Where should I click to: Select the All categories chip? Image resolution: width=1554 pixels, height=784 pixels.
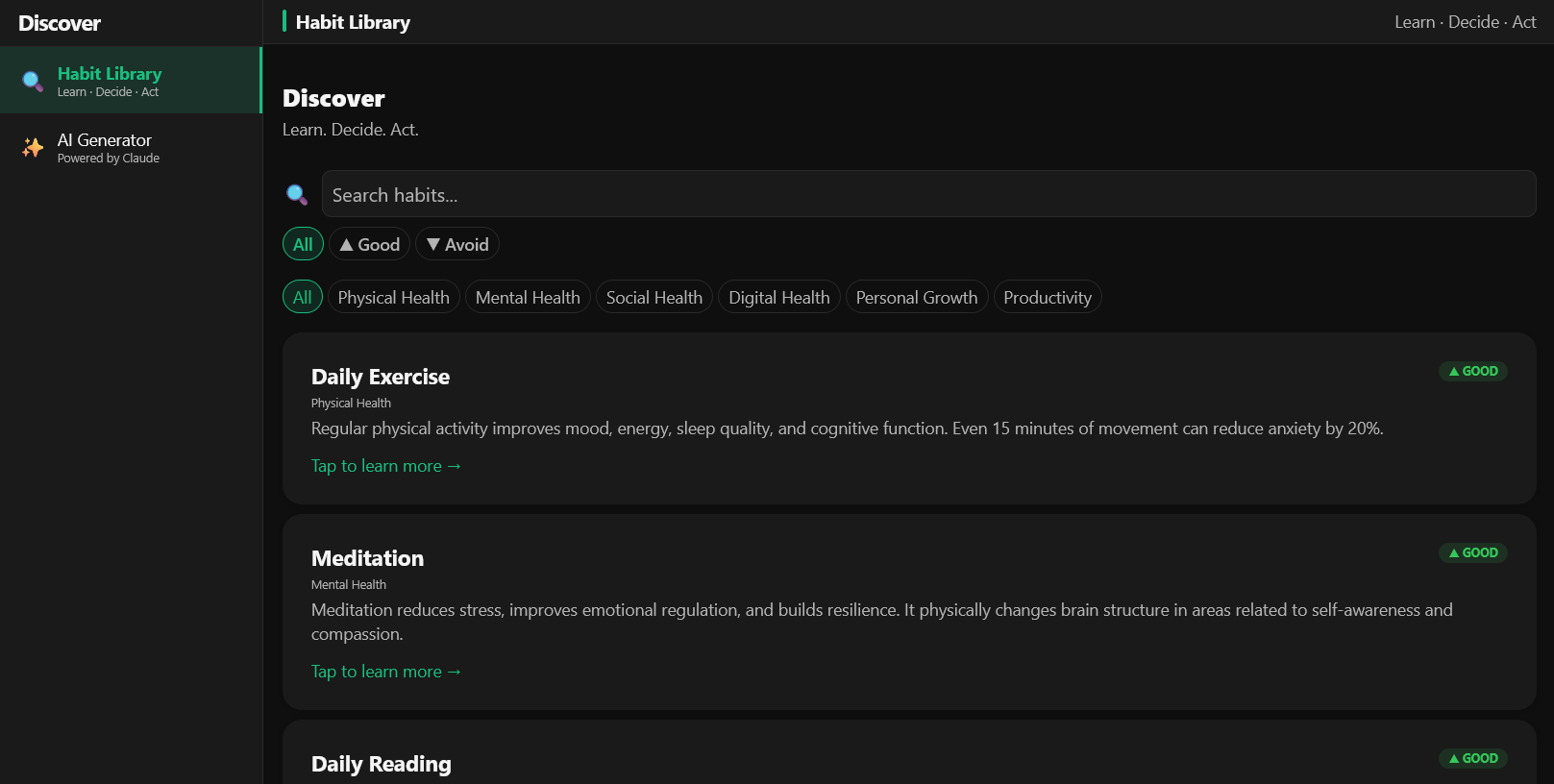point(303,297)
